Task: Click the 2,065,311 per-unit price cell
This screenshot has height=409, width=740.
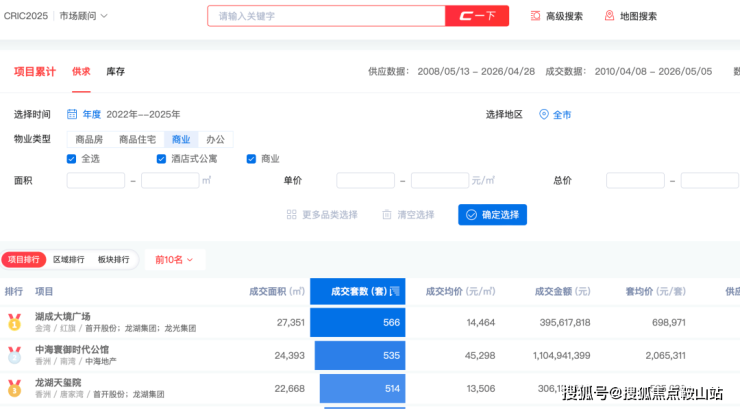Action: coord(665,355)
